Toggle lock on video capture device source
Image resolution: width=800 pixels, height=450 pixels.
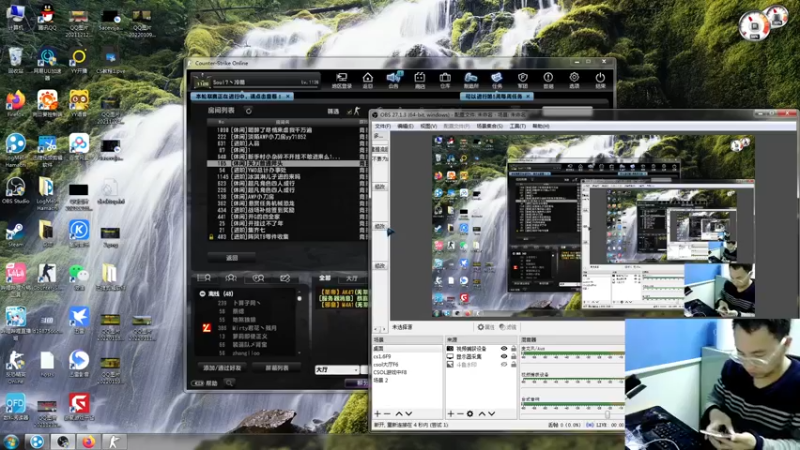click(514, 349)
